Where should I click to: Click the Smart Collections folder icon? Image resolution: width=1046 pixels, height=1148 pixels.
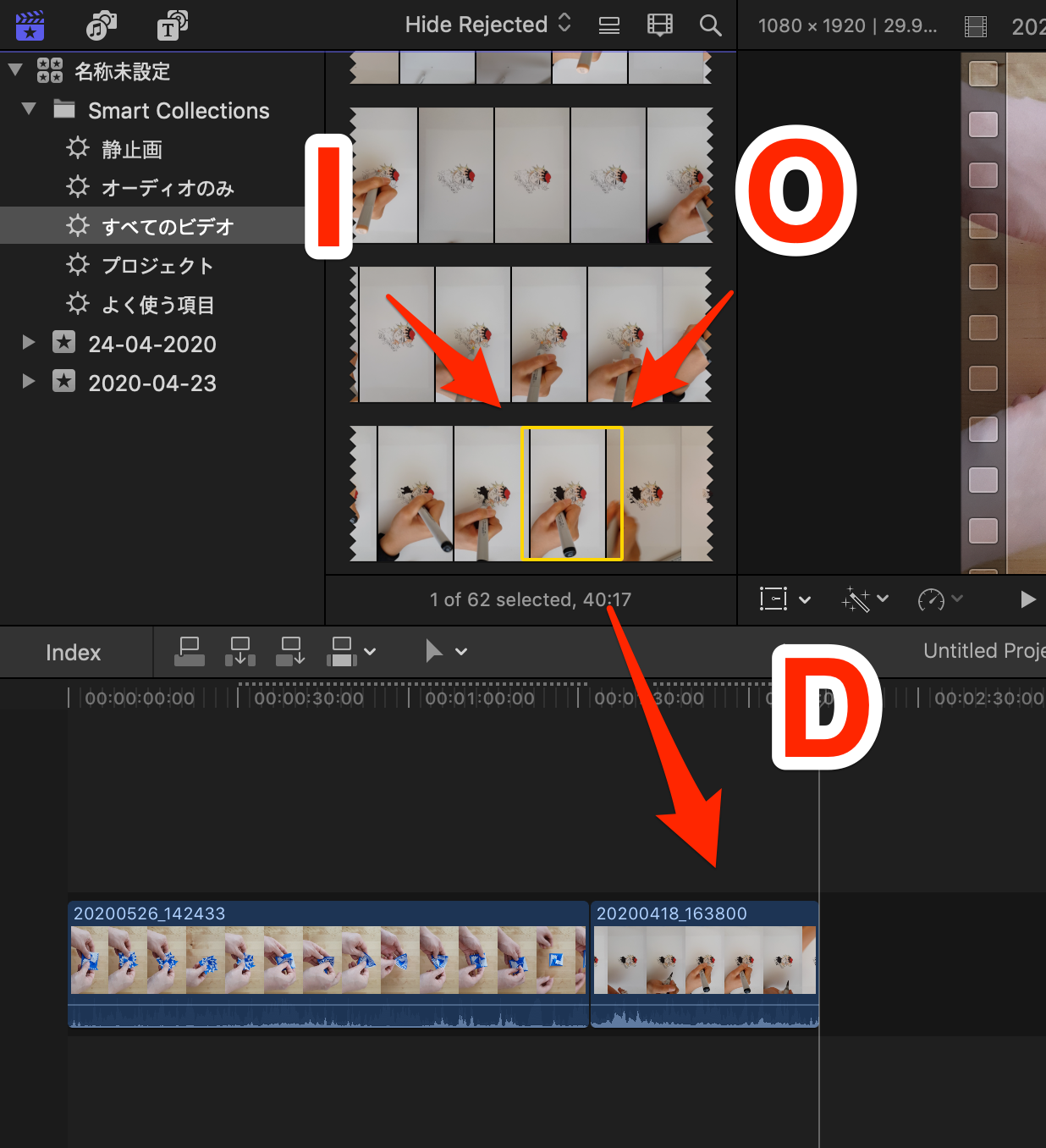click(x=64, y=108)
